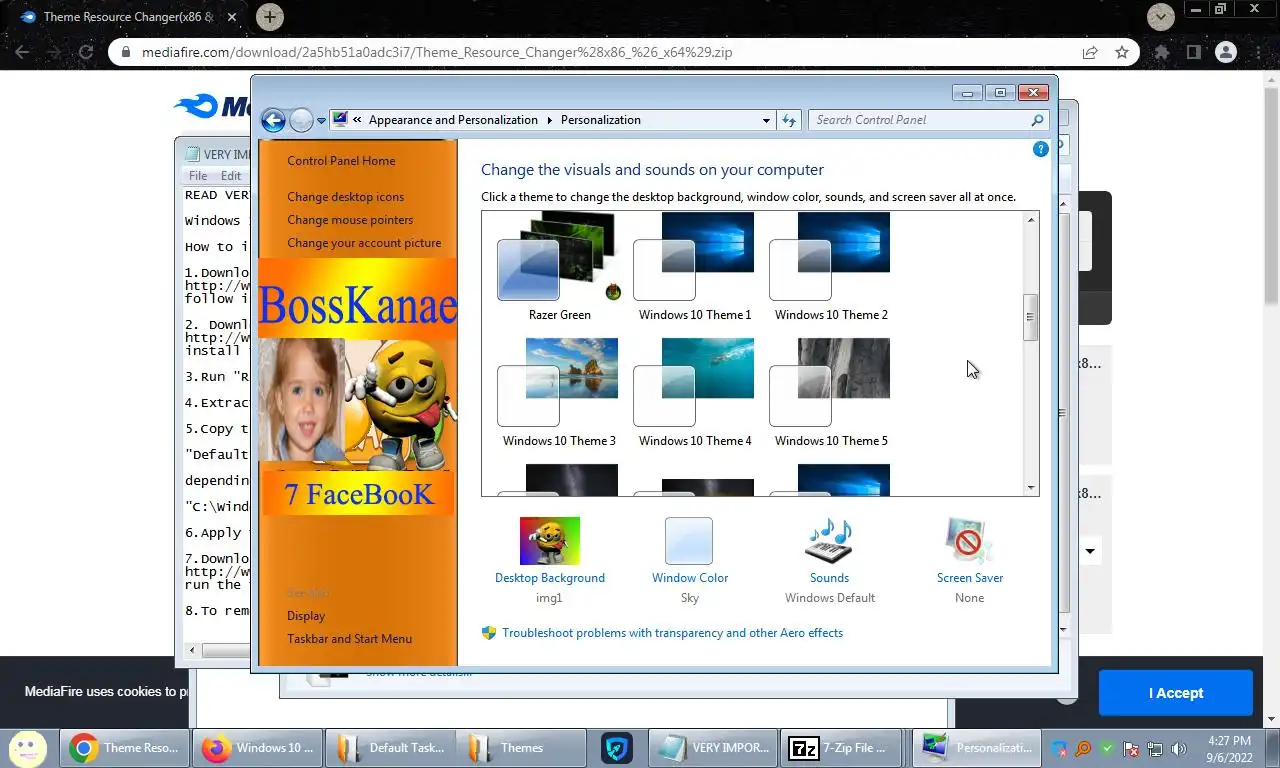Click the theme list scrollbar thumb
Image resolution: width=1280 pixels, height=768 pixels.
[1030, 317]
